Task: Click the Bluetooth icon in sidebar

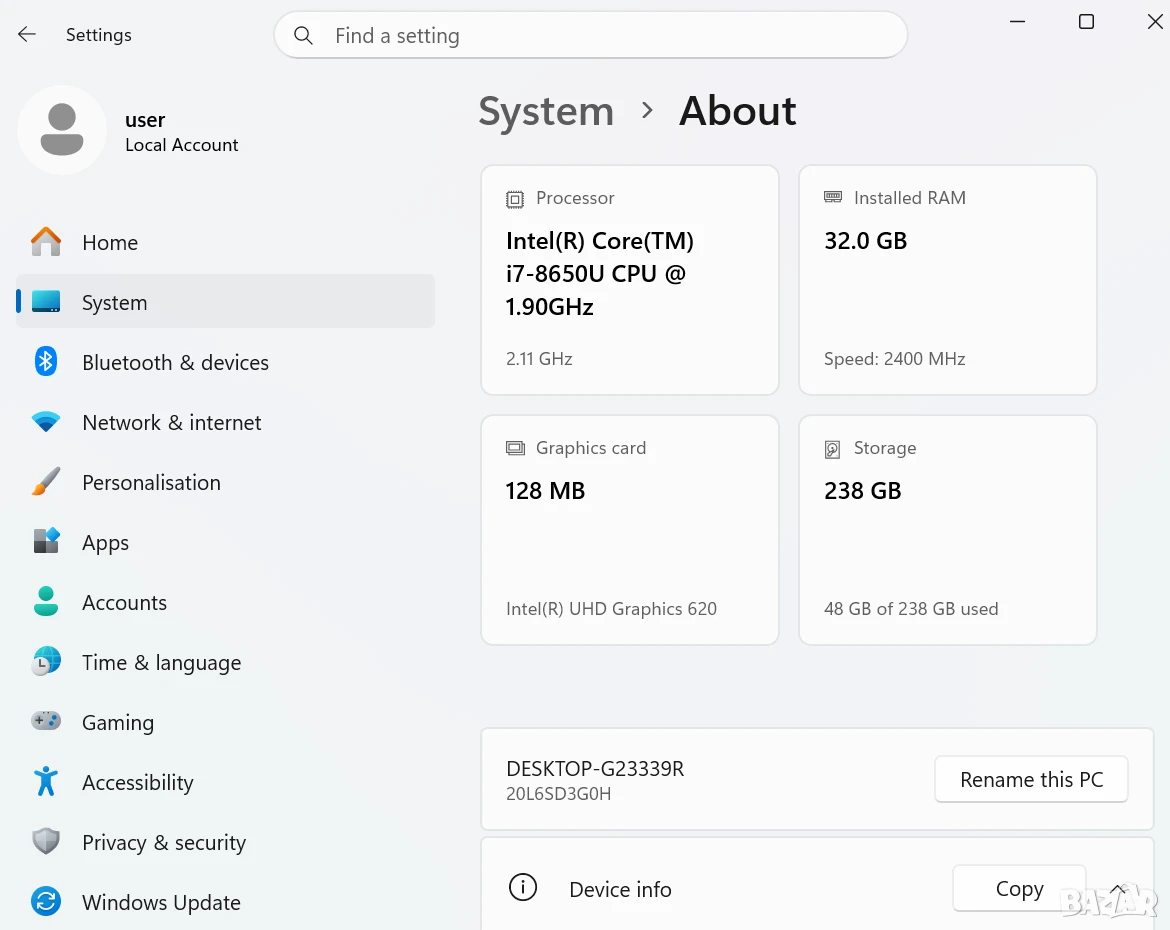Action: pyautogui.click(x=46, y=362)
